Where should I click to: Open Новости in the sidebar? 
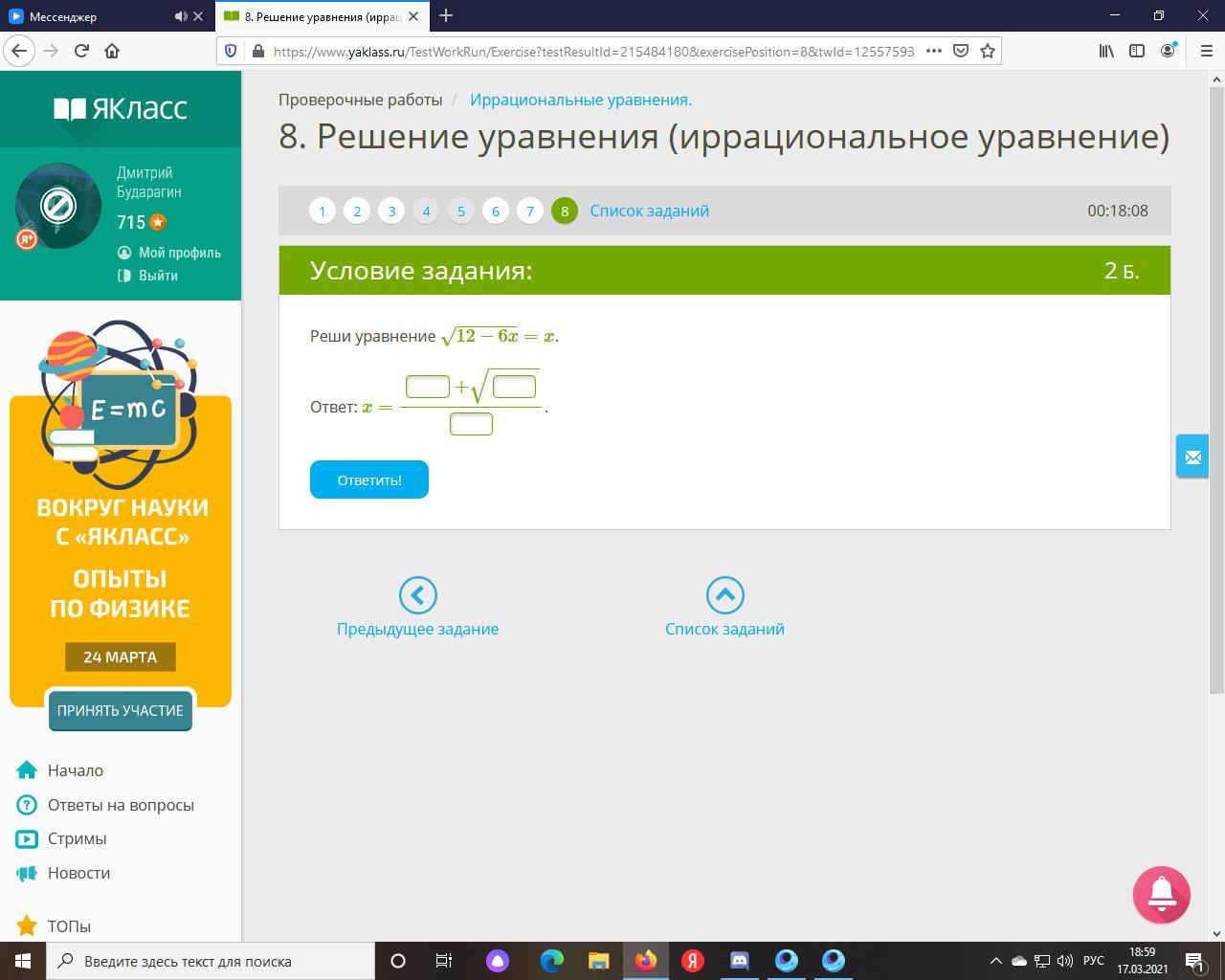pyautogui.click(x=78, y=873)
